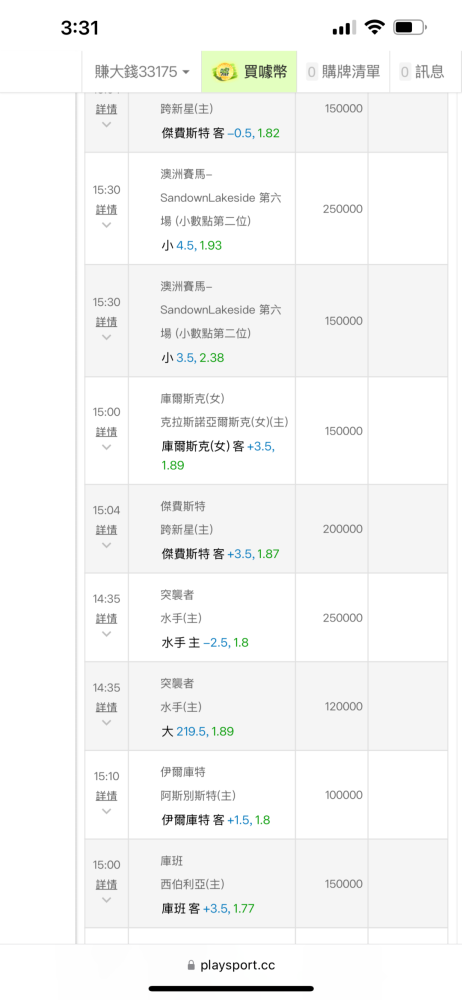Tap the cellular signal bars icon

(345, 28)
